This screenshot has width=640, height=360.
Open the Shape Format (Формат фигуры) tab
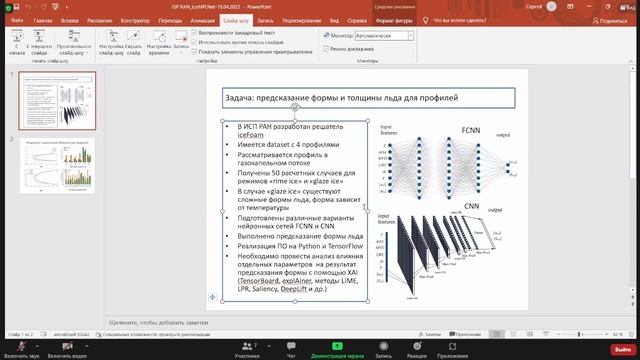[x=394, y=20]
